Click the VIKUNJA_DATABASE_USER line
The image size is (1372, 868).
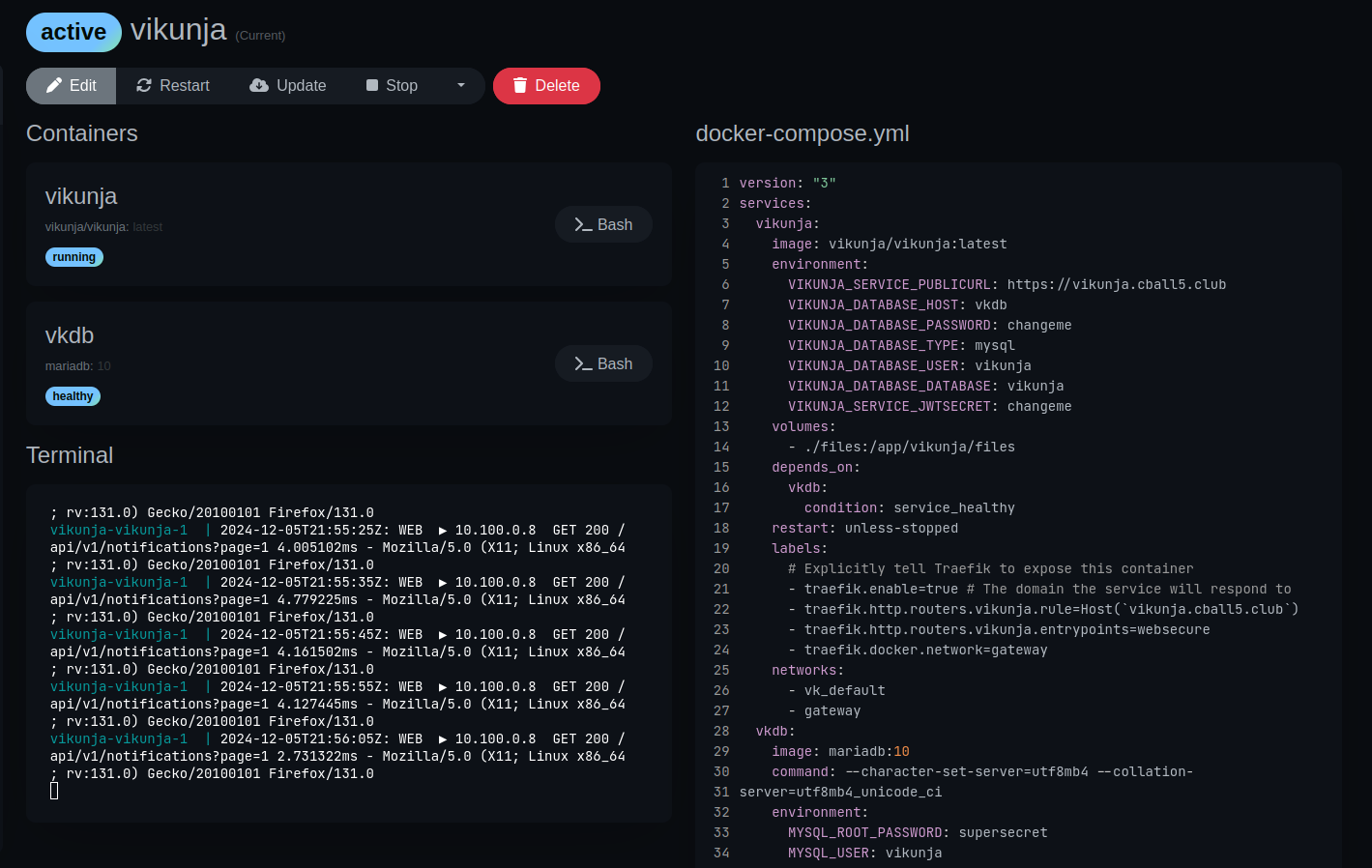pos(909,365)
